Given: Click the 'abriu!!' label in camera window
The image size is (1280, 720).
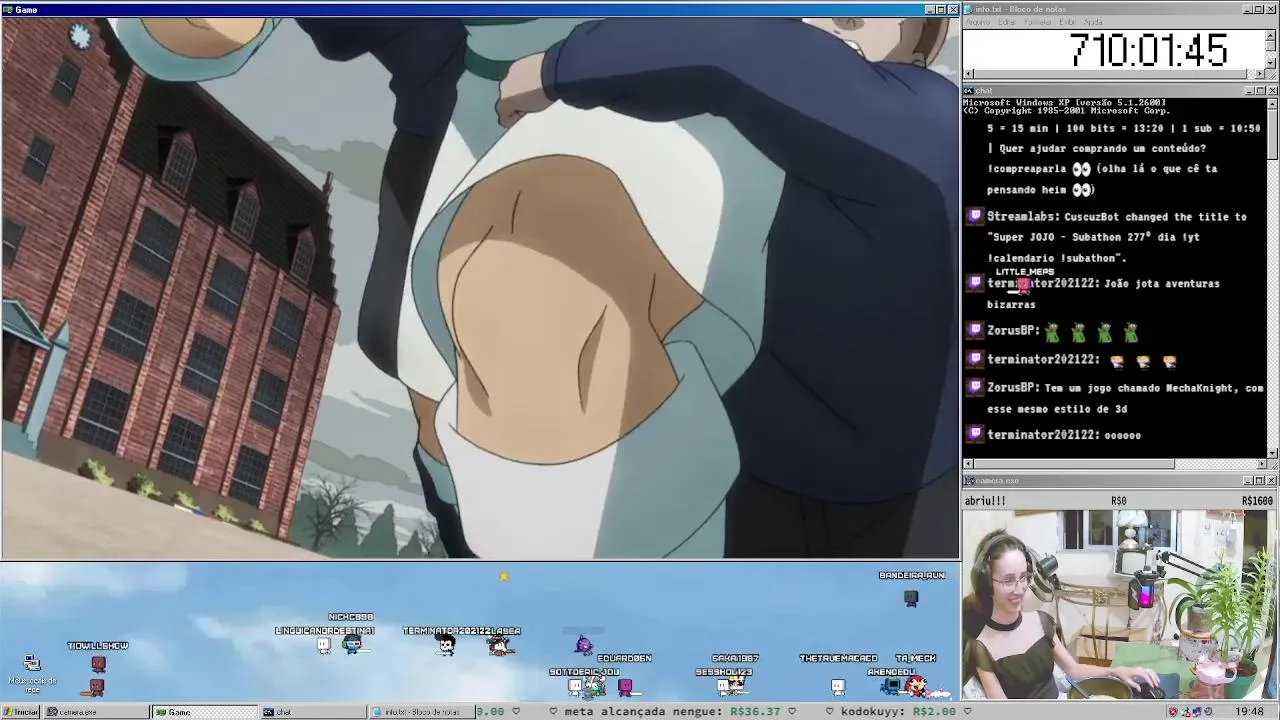Looking at the screenshot, I should point(985,501).
